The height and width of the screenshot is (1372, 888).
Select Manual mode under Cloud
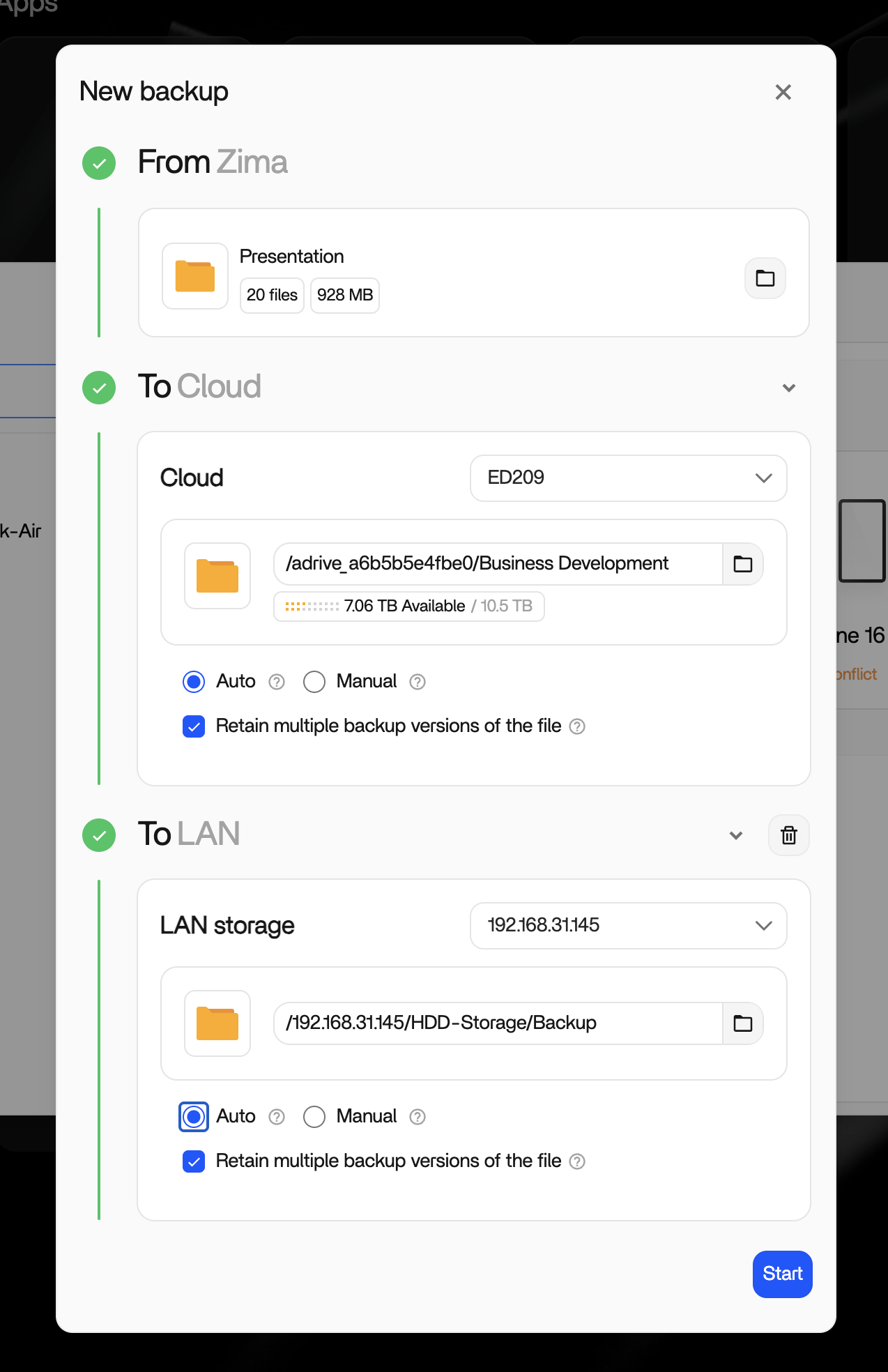314,682
